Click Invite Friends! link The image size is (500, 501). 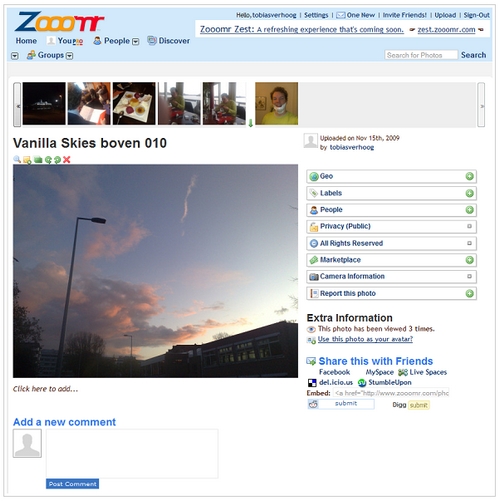(404, 15)
